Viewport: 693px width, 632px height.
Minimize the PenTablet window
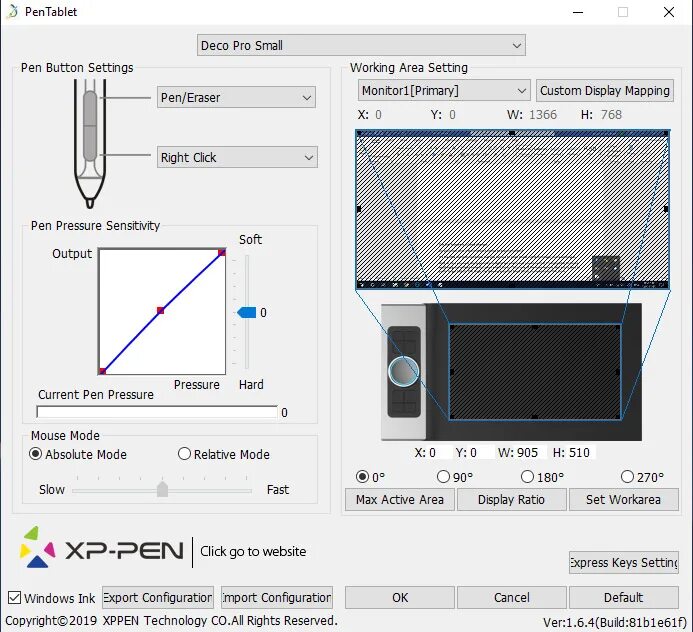pos(578,12)
